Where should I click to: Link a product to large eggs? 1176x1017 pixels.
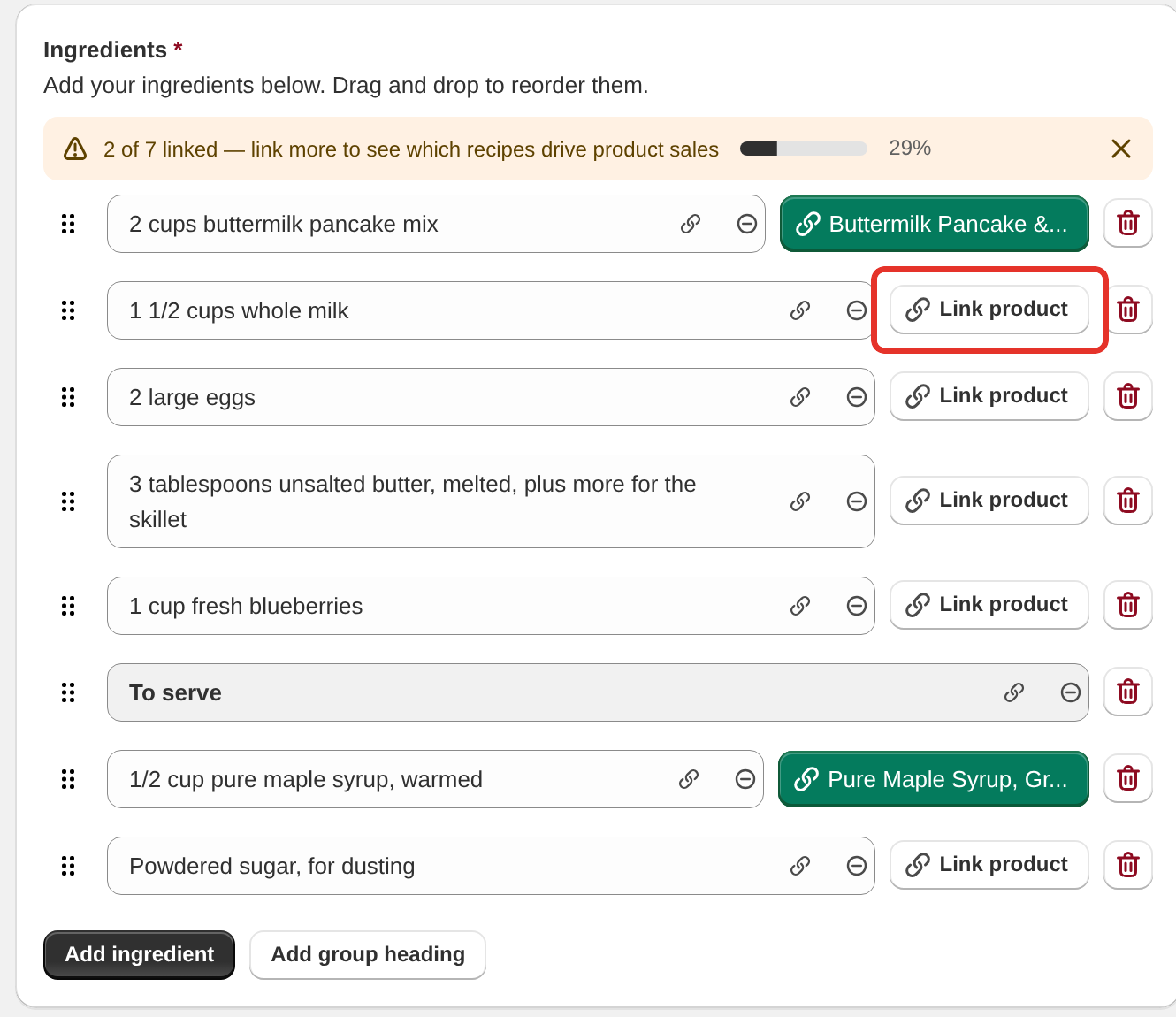(989, 396)
